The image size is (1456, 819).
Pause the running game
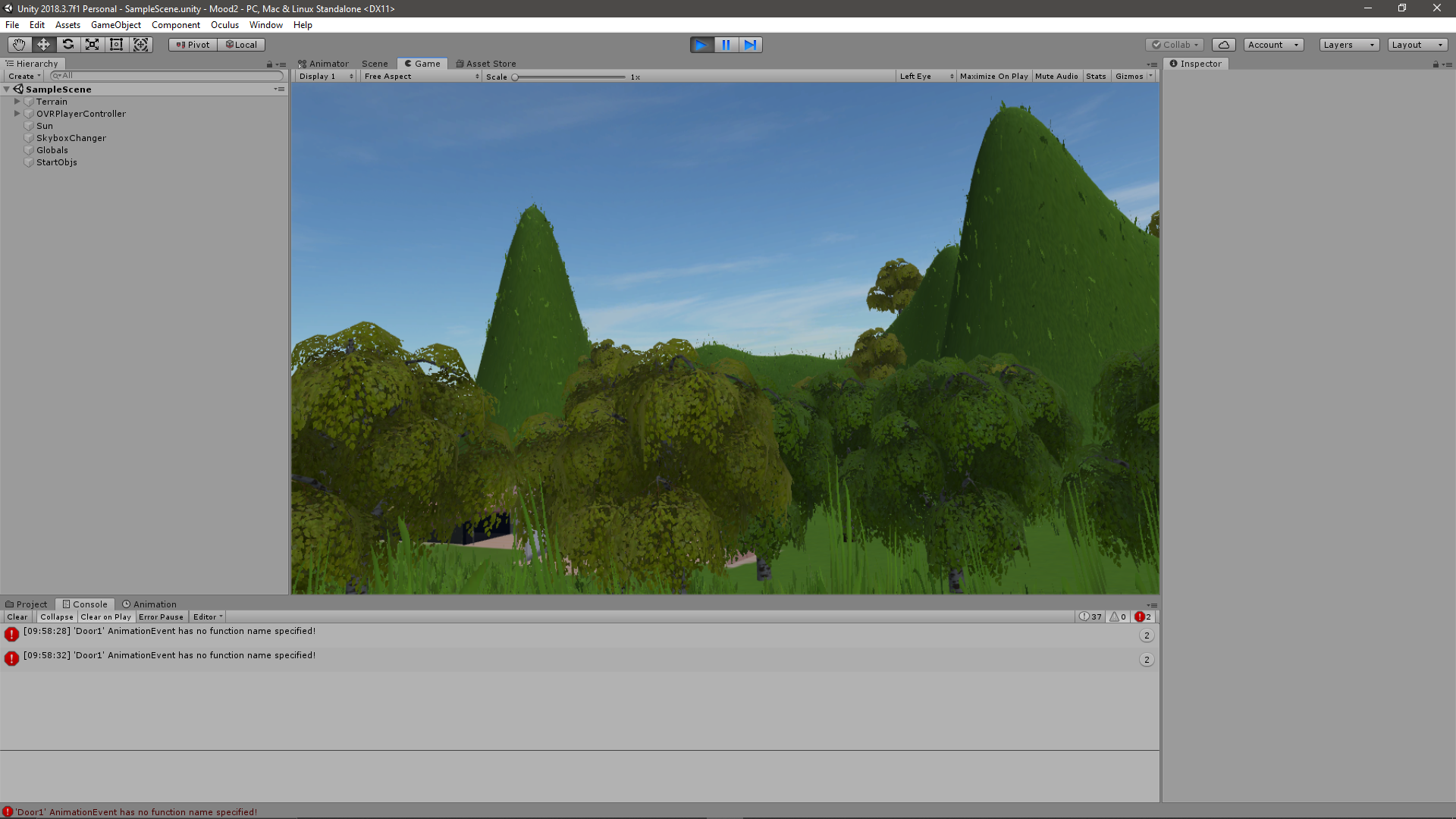726,45
